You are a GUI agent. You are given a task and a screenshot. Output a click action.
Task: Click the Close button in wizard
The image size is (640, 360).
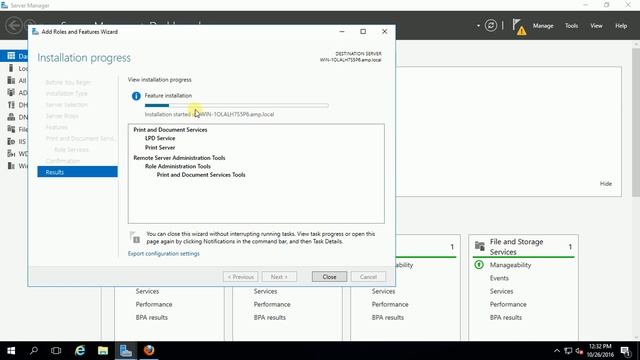[x=329, y=277]
